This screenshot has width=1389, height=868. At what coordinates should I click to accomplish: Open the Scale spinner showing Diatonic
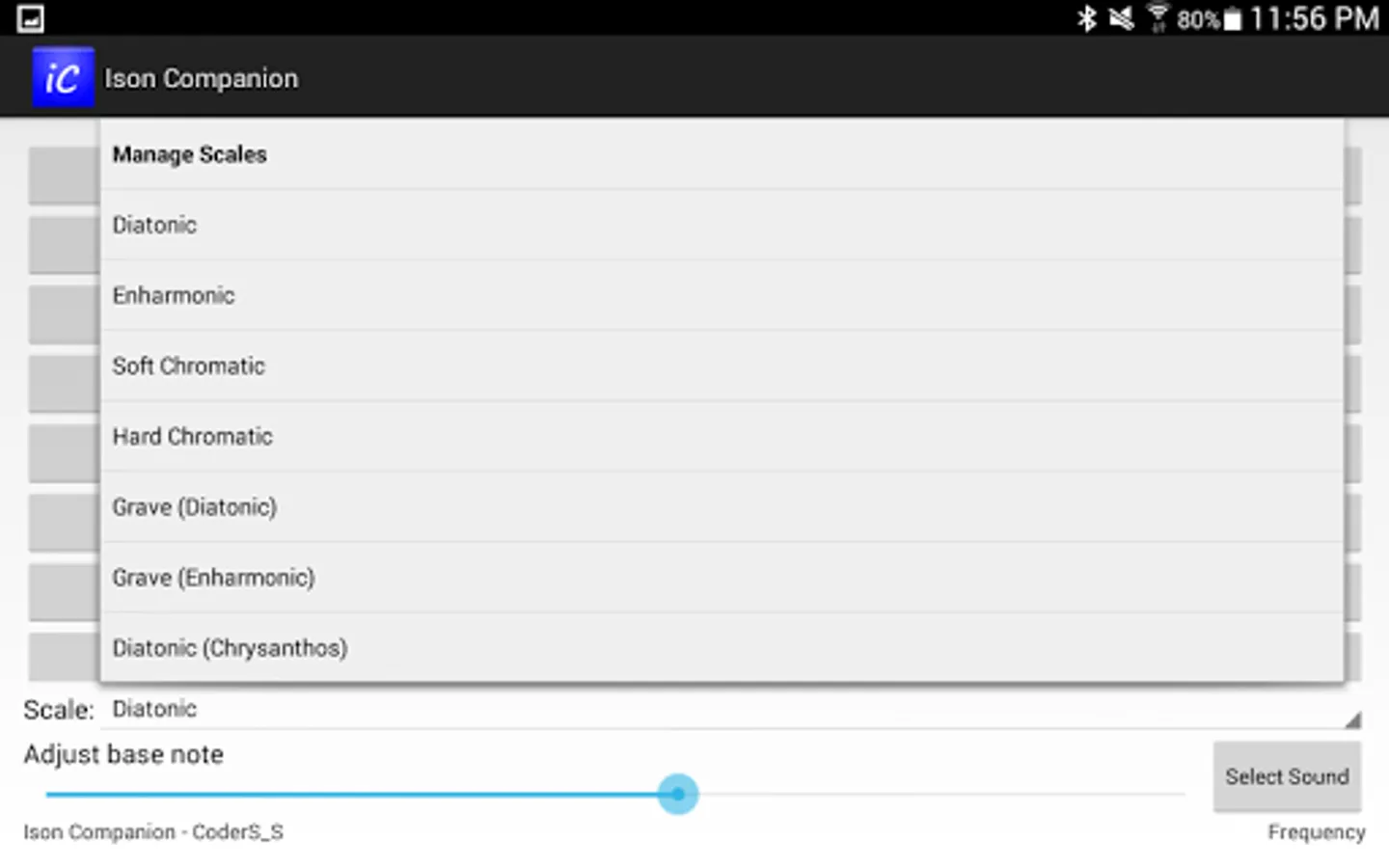coord(731,709)
